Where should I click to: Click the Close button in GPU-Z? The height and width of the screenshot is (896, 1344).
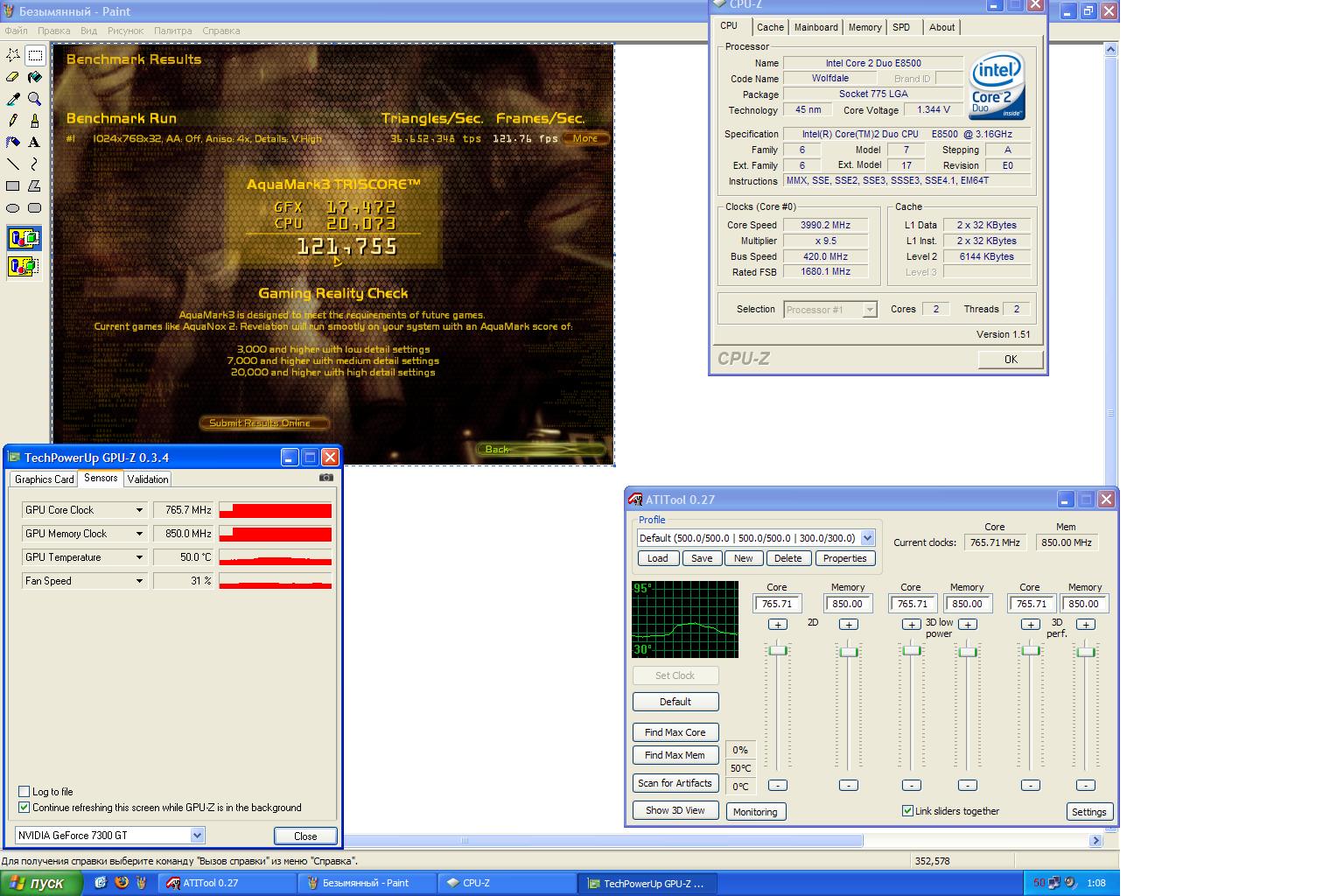point(305,836)
